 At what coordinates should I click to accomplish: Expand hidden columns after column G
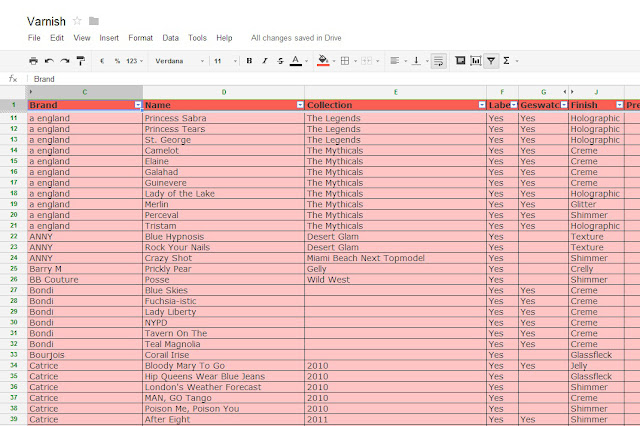(x=565, y=92)
